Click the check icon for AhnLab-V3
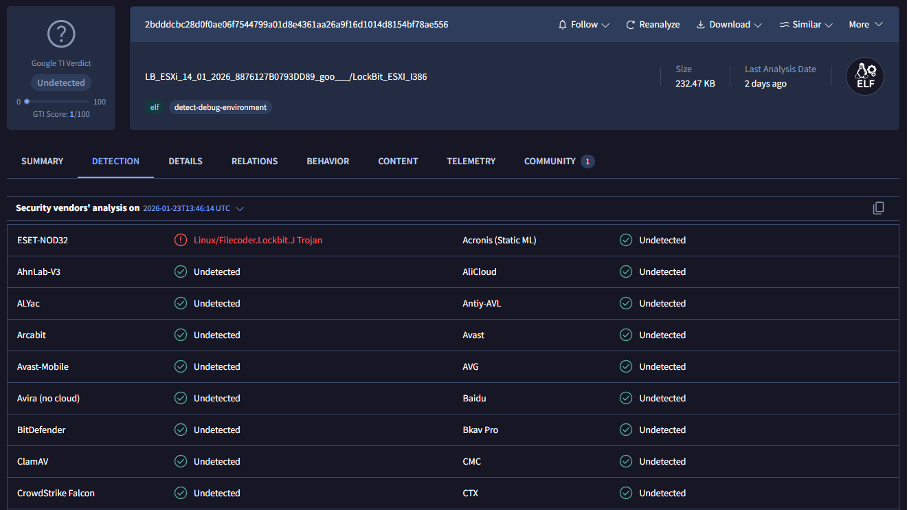Image resolution: width=908 pixels, height=510 pixels. pyautogui.click(x=181, y=271)
